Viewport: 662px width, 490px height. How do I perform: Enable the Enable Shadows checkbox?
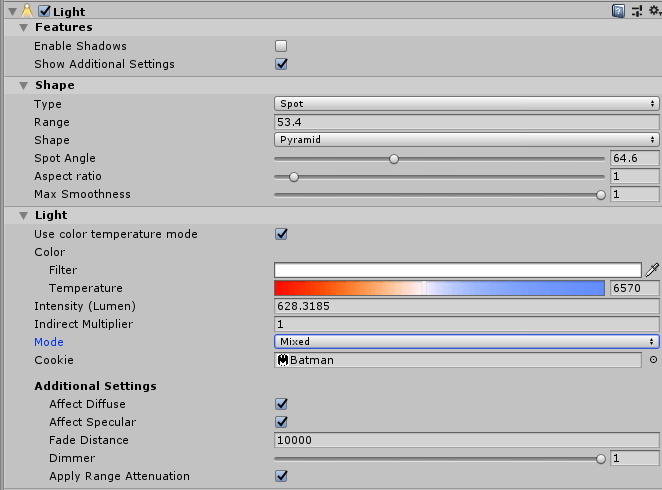(281, 46)
